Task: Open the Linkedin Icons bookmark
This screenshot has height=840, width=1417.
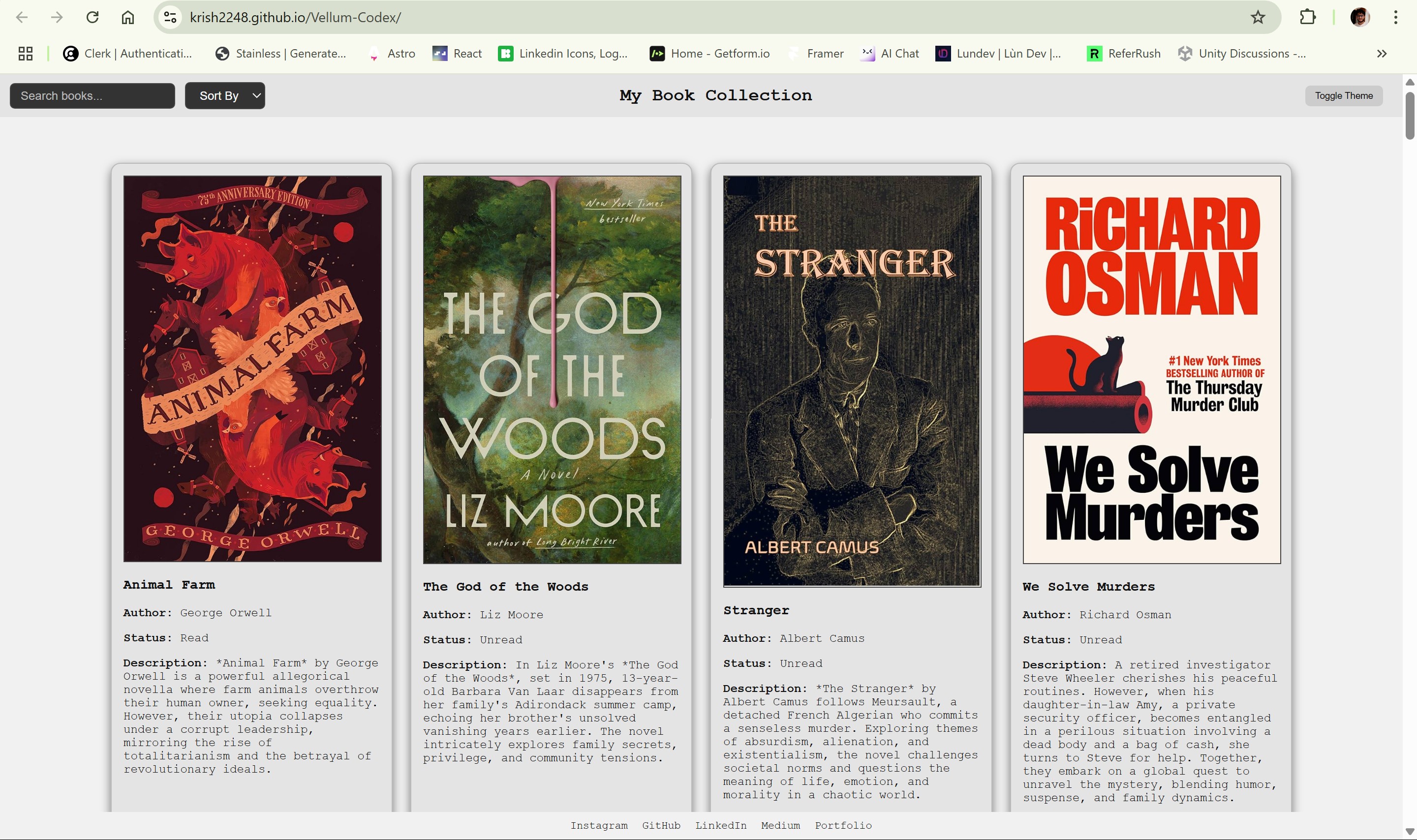Action: point(563,54)
